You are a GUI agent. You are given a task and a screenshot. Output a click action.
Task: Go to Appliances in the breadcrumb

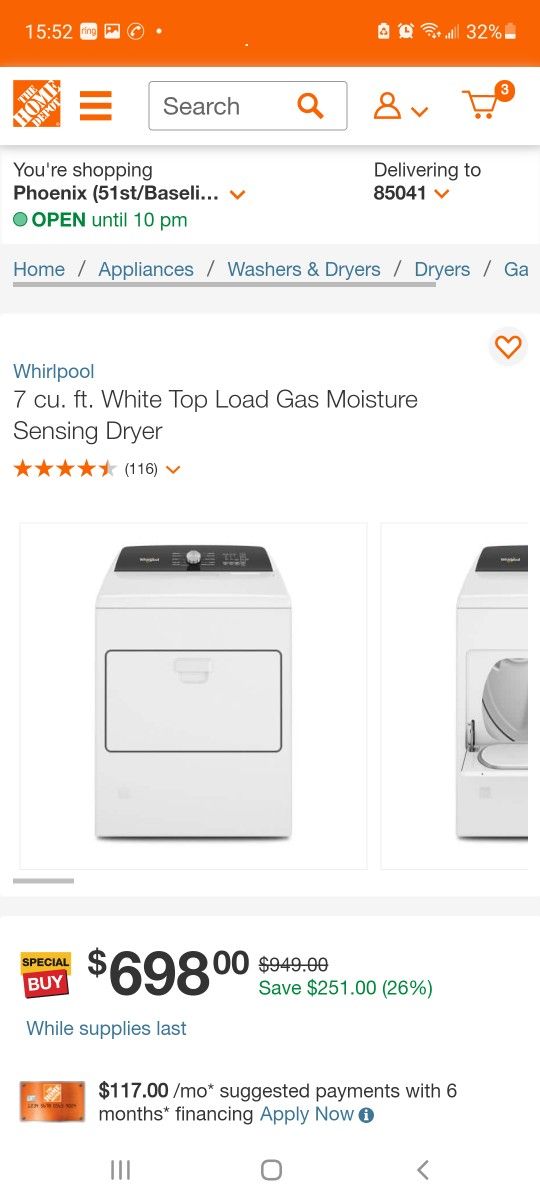(x=146, y=269)
